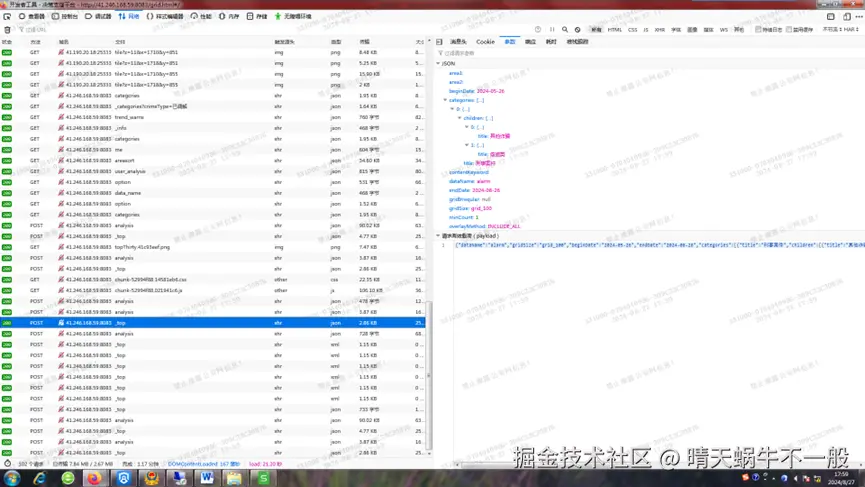Toggle the JS request filter
This screenshot has width=865, height=487.
click(645, 30)
